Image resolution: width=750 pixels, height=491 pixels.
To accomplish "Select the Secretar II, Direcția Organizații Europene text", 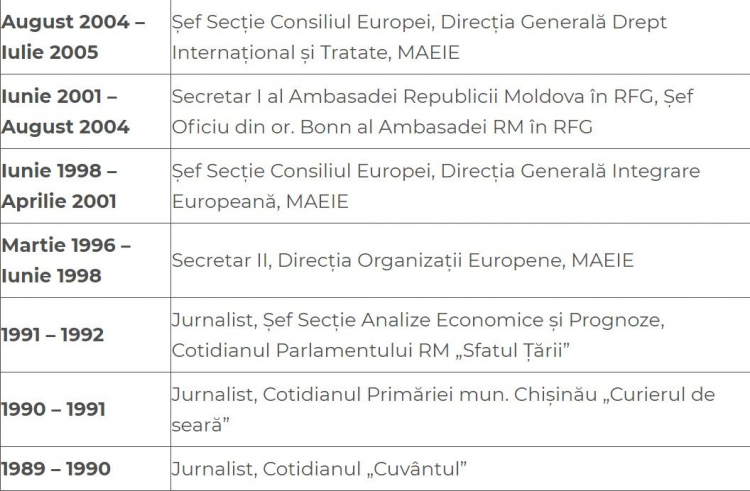I will [x=403, y=261].
